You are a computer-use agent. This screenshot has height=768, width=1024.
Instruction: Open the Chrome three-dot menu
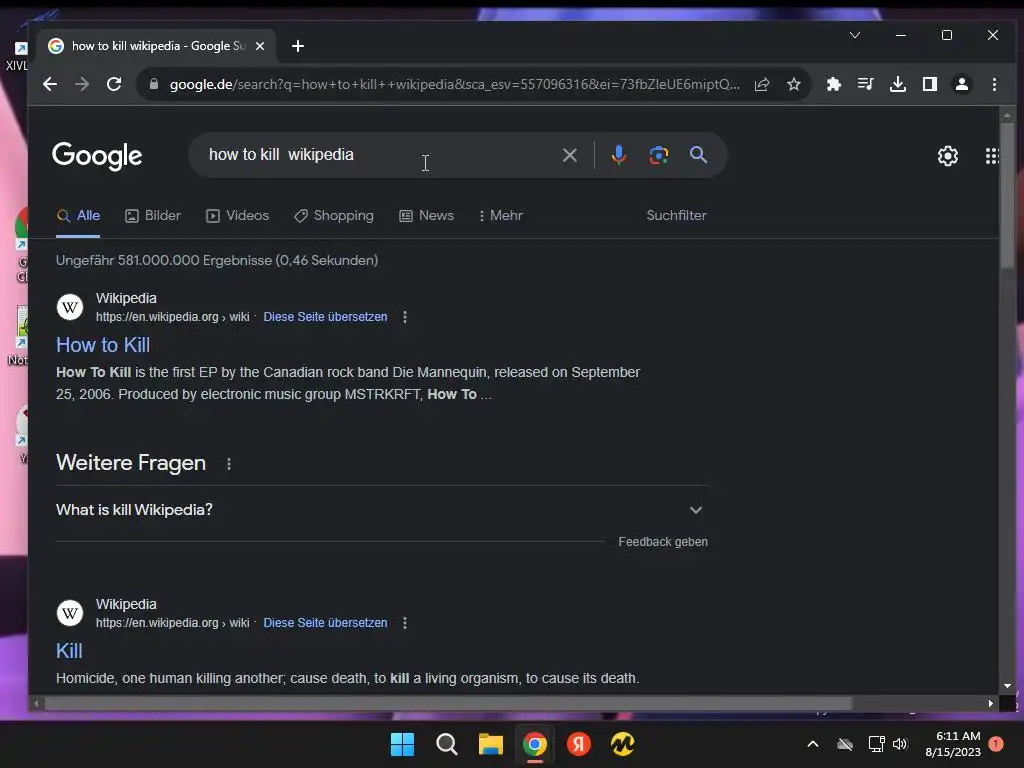(x=994, y=84)
